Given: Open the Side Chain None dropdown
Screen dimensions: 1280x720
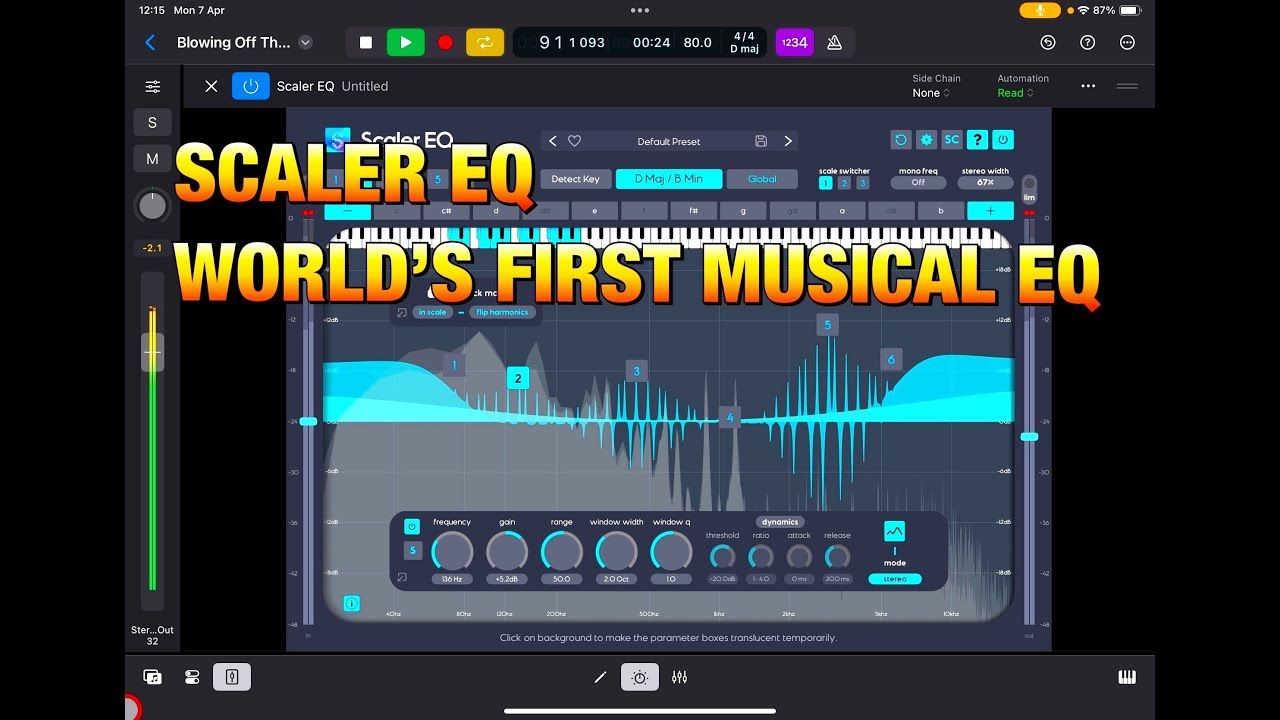Looking at the screenshot, I should click(931, 93).
